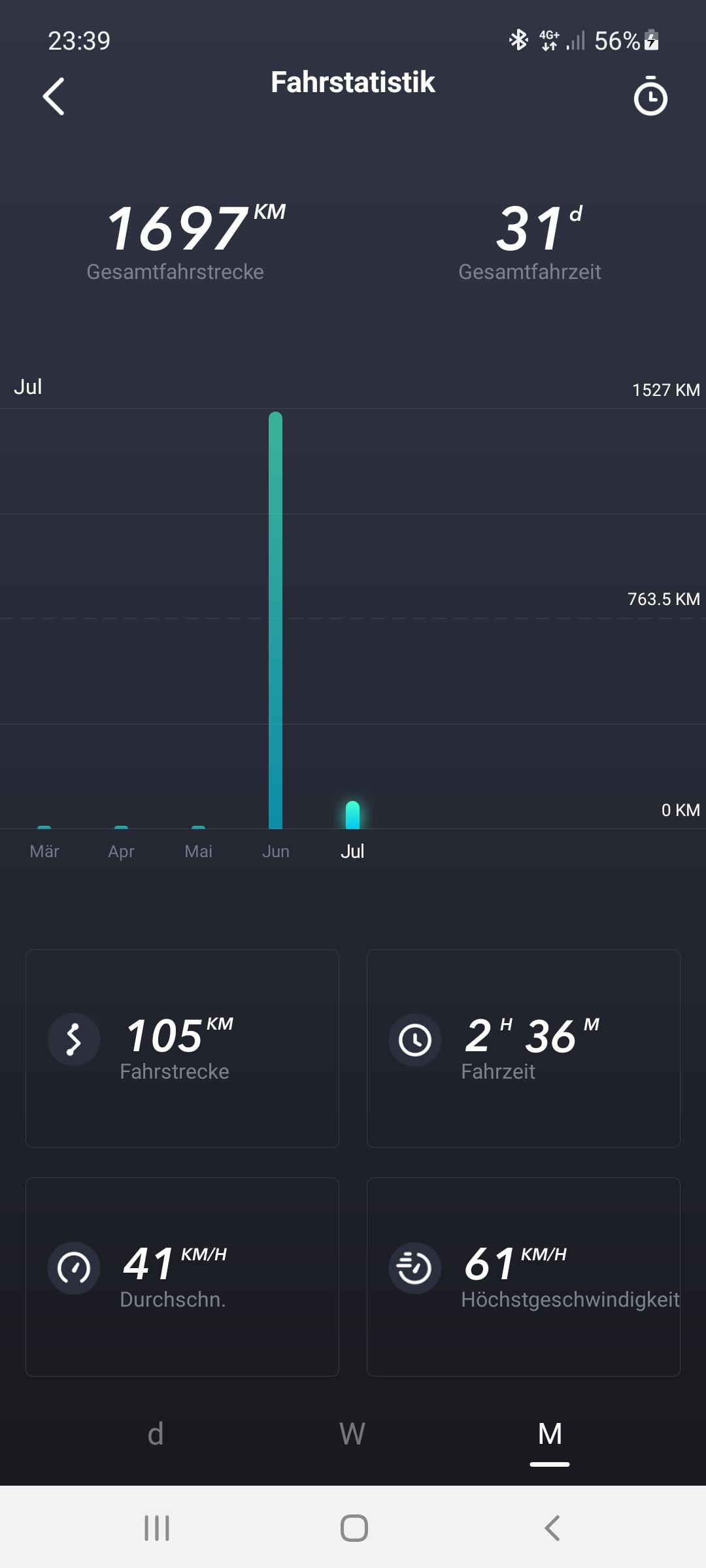
Task: Select the Apr month label
Action: (x=121, y=851)
